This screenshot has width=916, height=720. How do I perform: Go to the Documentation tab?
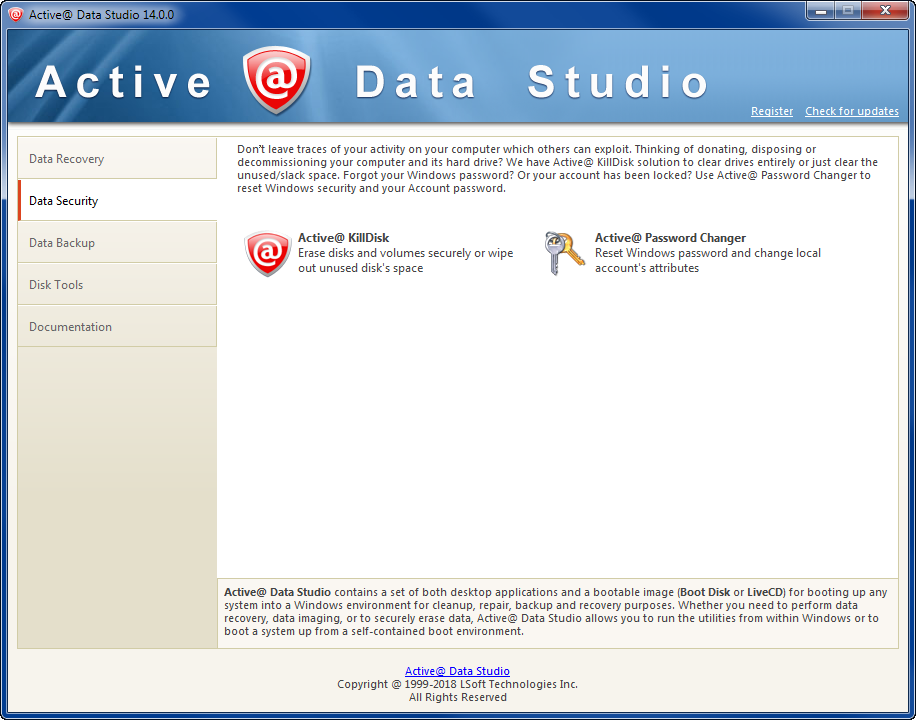click(x=117, y=327)
